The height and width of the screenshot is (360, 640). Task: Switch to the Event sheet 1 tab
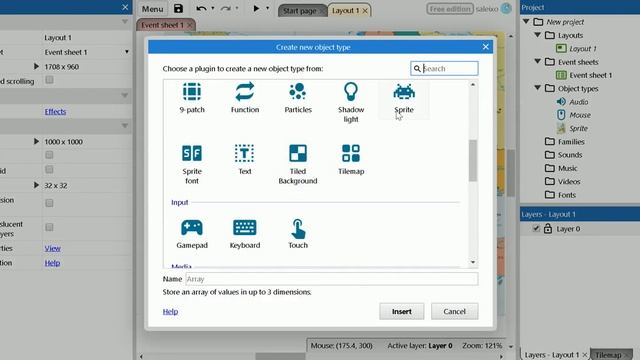[162, 25]
